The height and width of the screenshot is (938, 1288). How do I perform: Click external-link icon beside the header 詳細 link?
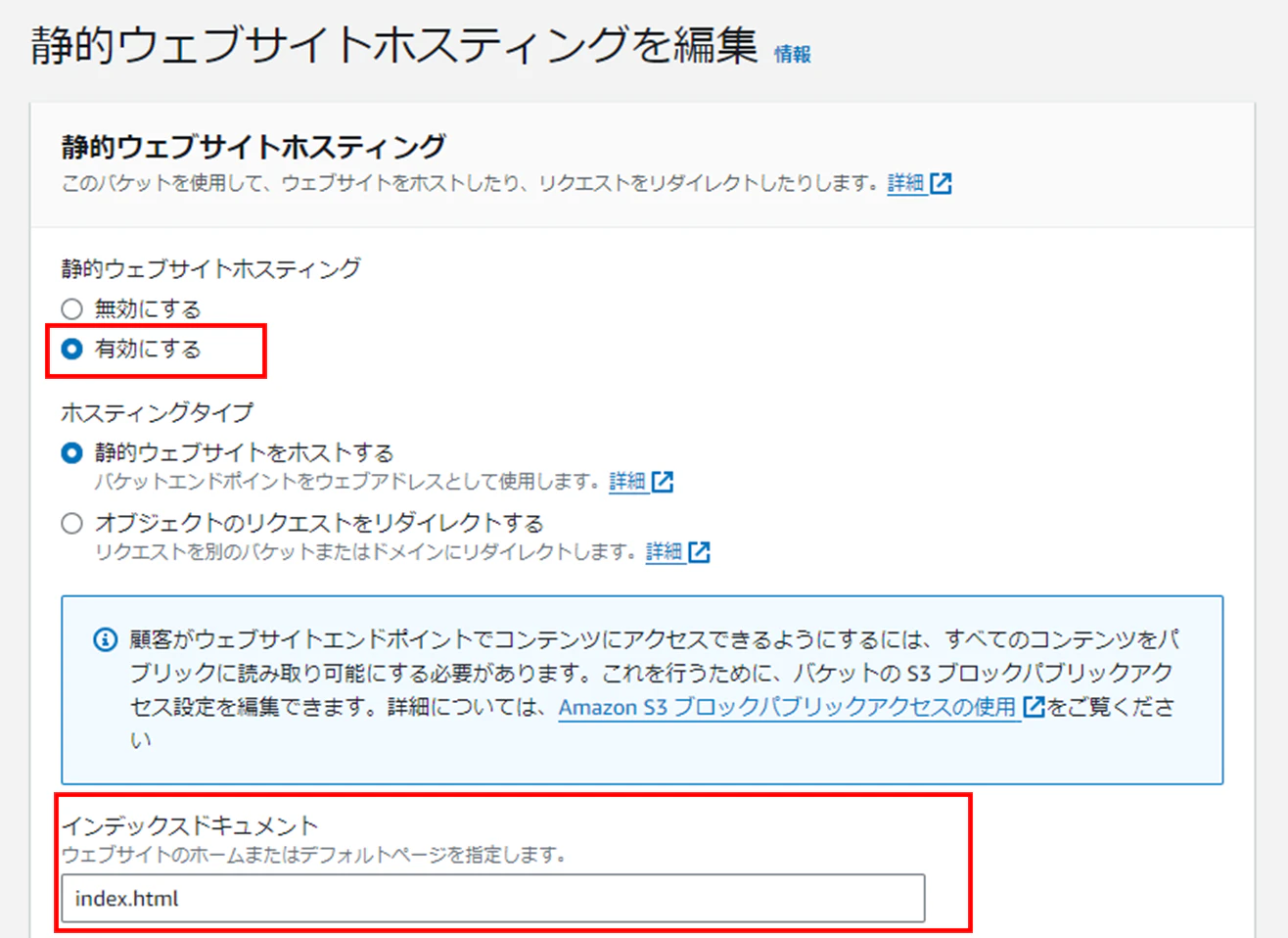point(941,183)
